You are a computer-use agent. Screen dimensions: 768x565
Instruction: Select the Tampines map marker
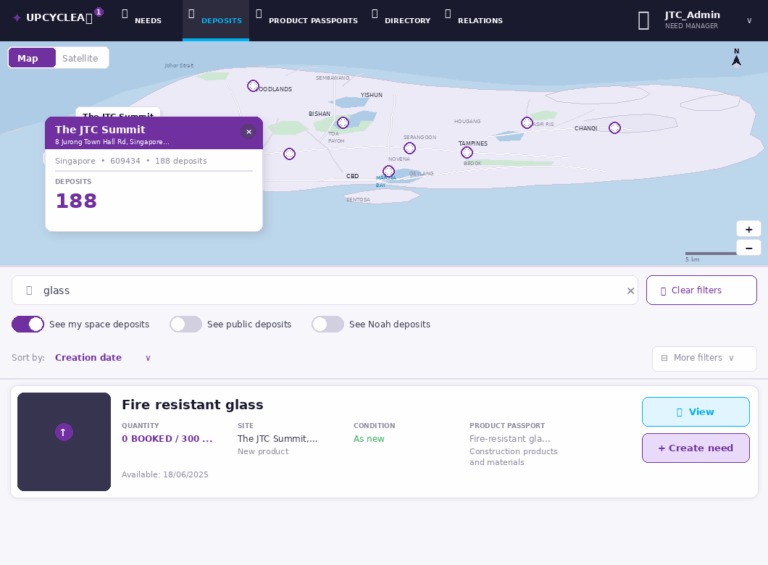(x=467, y=153)
